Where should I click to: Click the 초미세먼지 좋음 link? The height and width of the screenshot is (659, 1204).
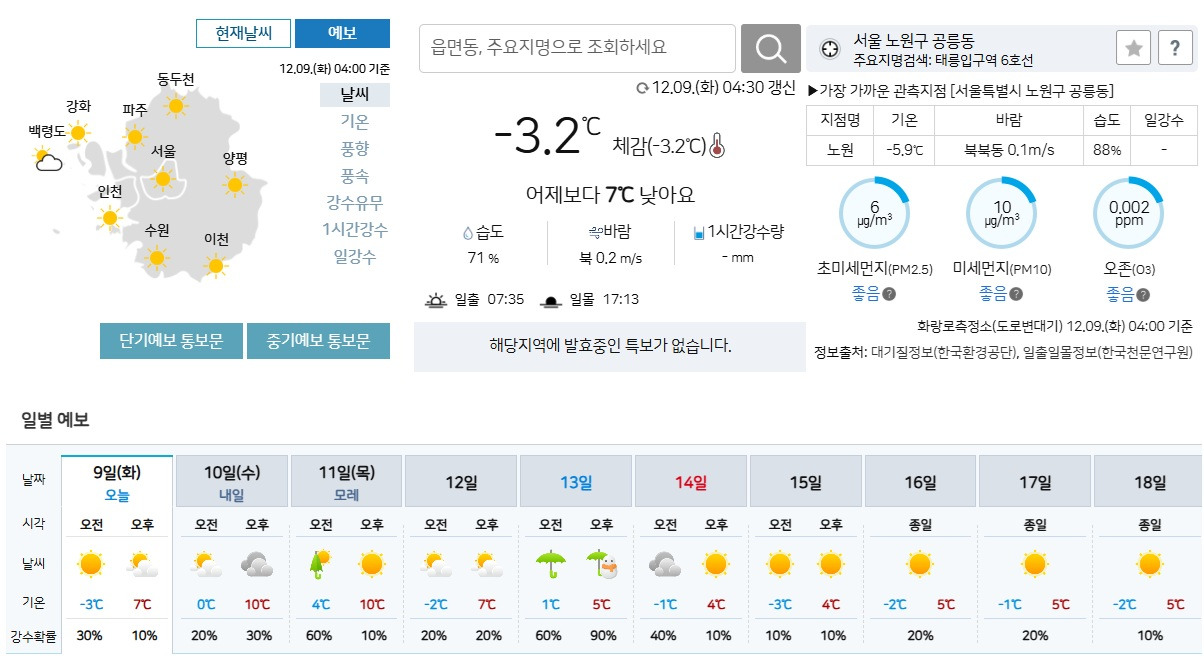[865, 294]
